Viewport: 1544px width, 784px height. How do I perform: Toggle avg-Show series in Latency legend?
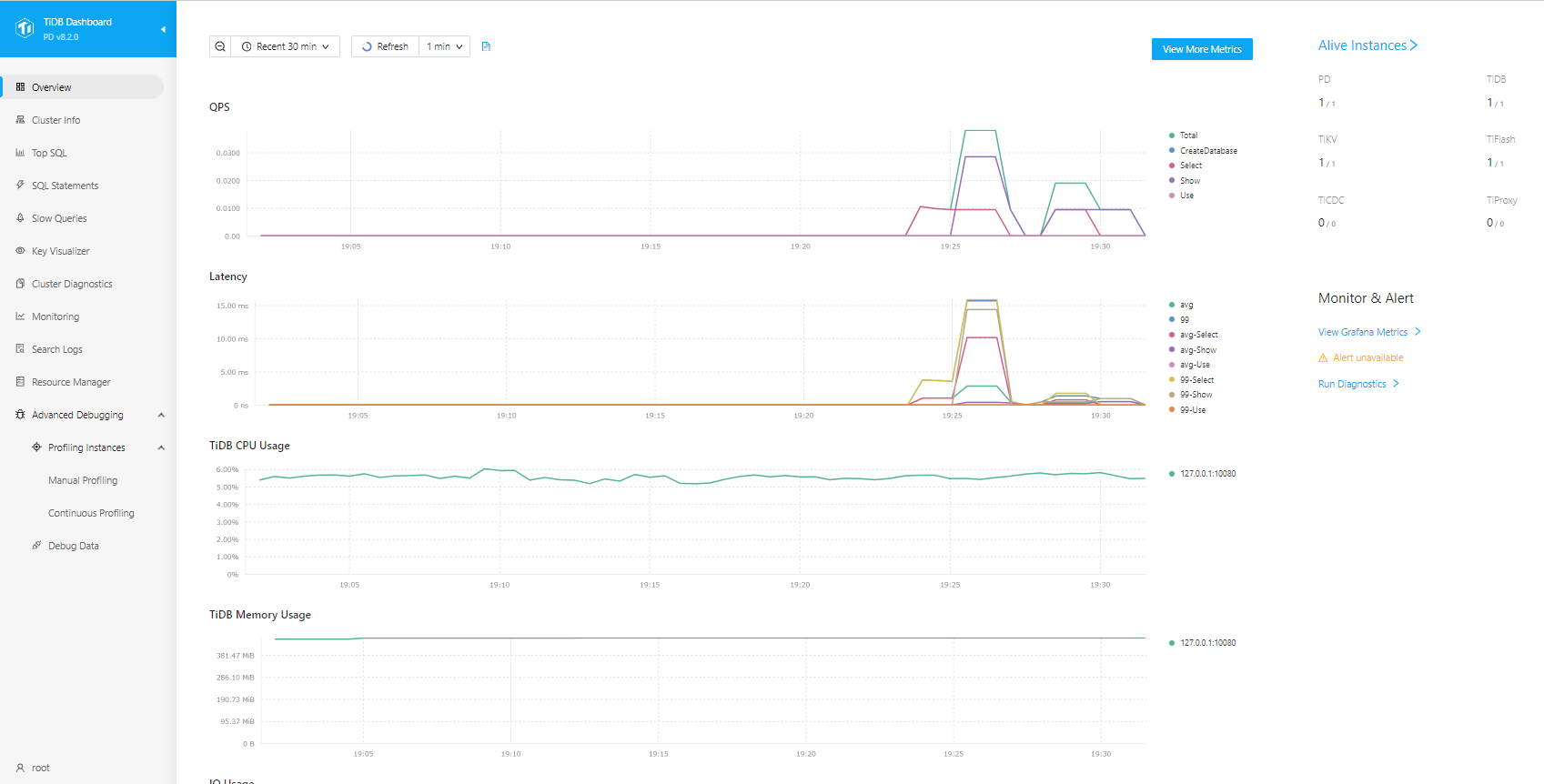pos(1193,350)
